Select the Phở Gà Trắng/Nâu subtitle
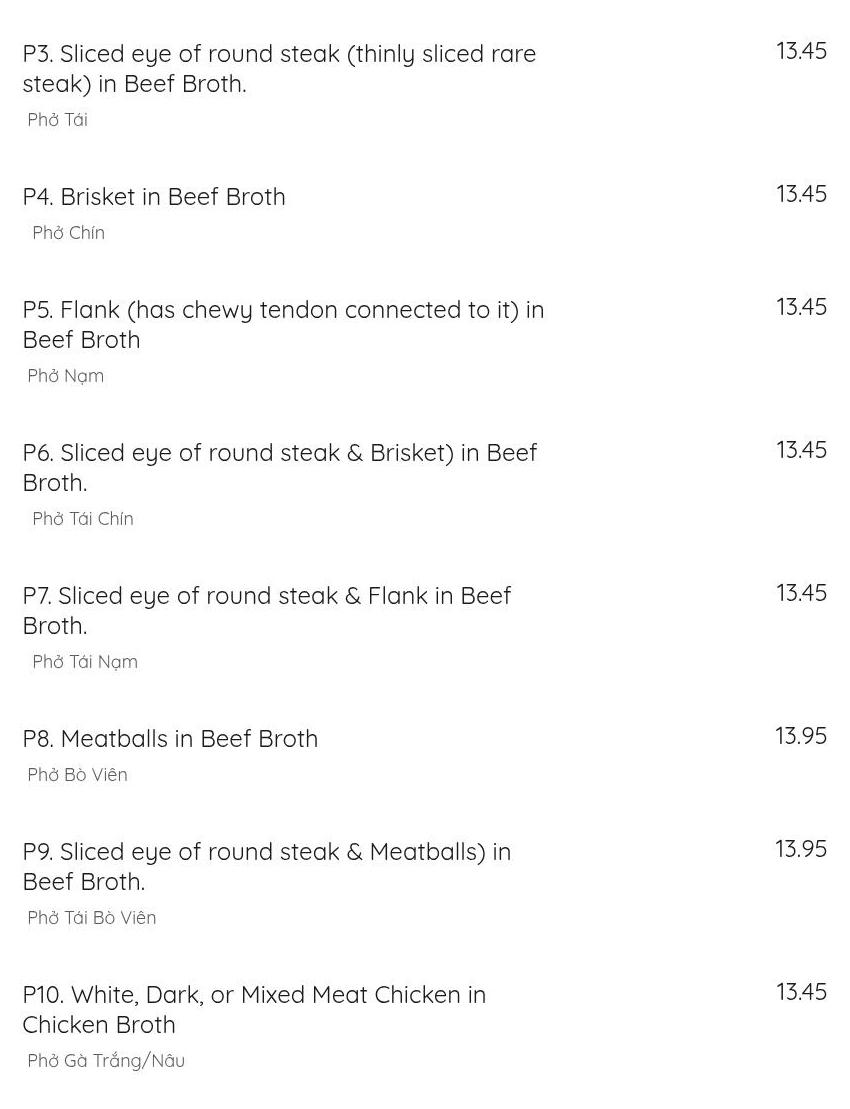 click(106, 1060)
